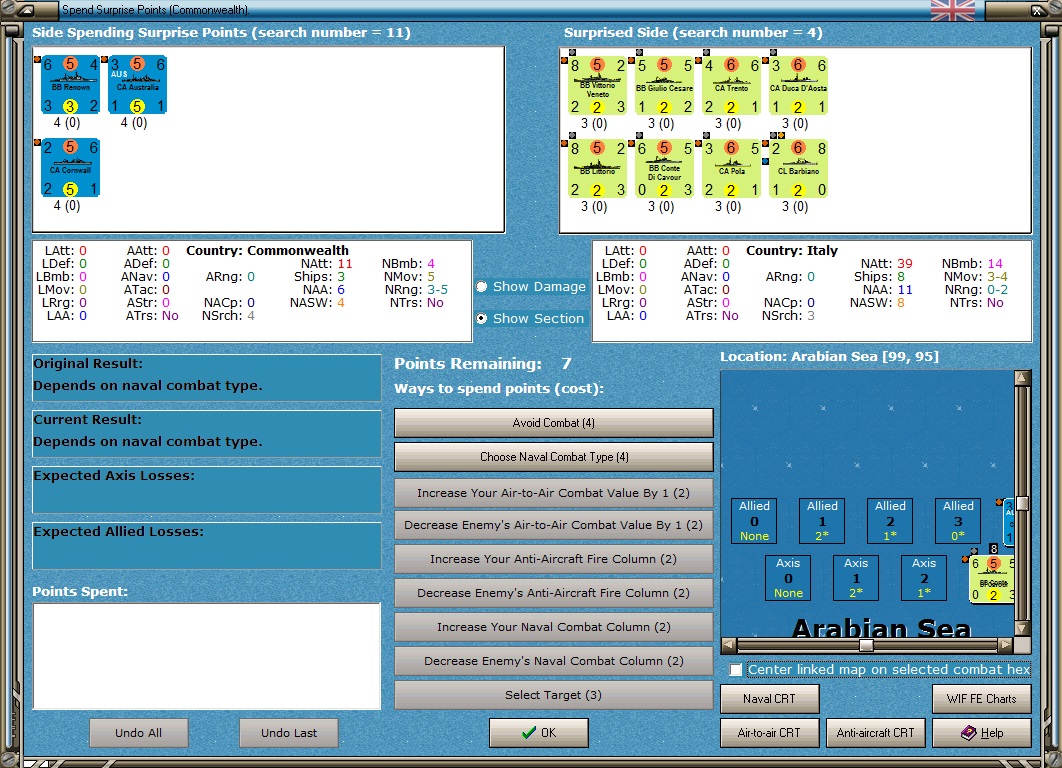Click Commonwealth NAtt value 11

[x=345, y=263]
